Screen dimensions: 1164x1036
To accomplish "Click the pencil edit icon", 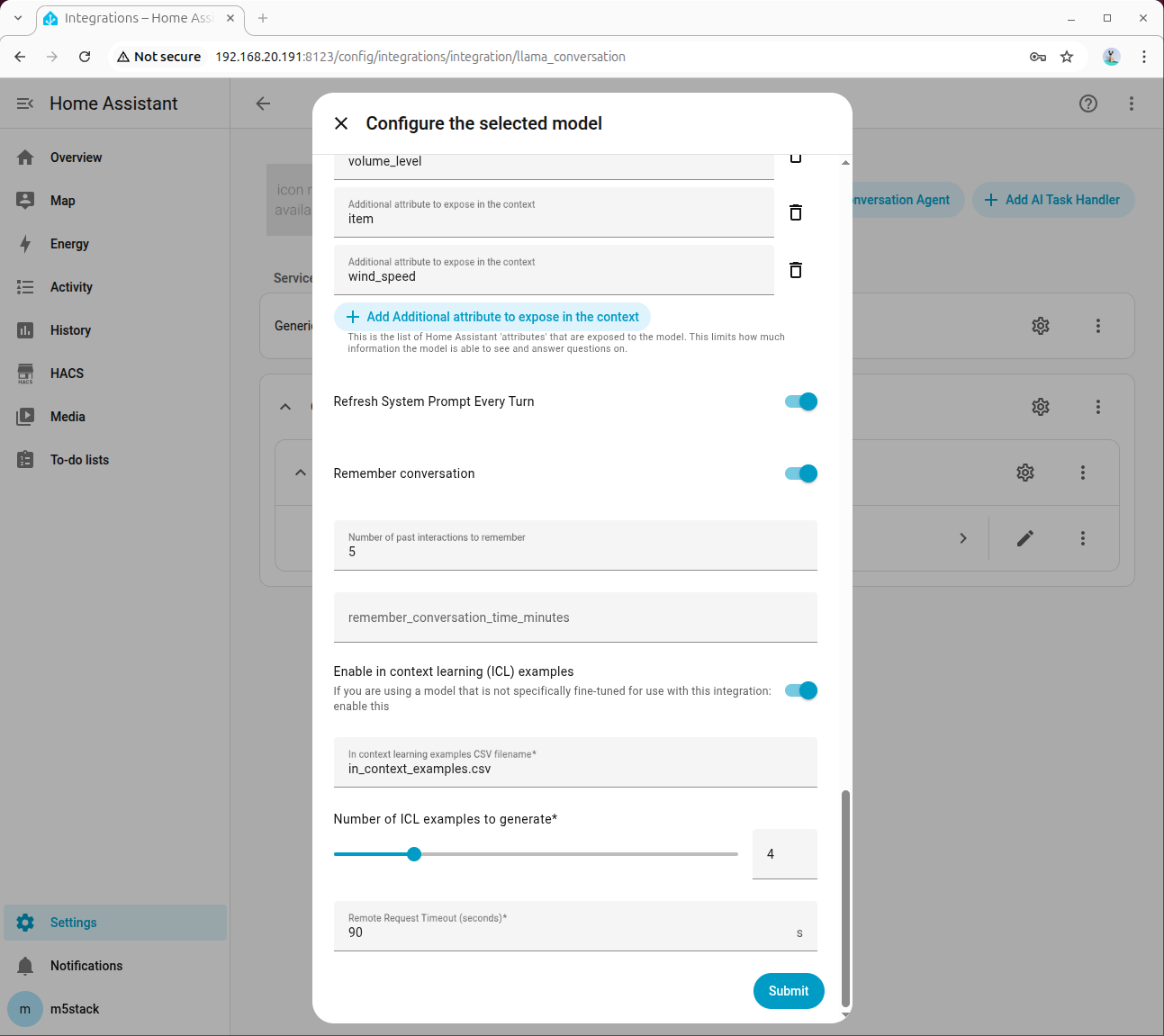I will click(x=1025, y=538).
